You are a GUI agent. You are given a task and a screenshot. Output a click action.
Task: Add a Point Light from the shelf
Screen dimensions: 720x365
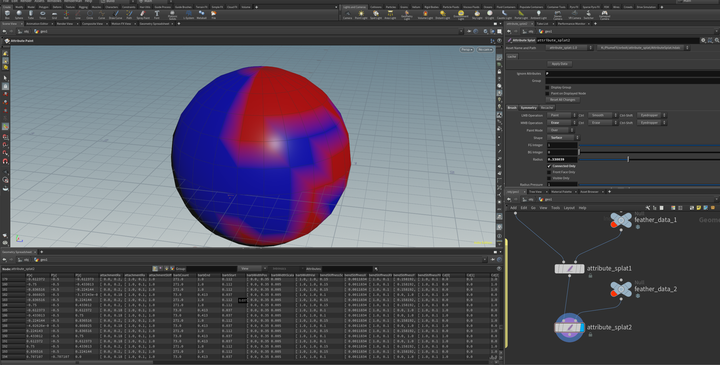coord(361,15)
